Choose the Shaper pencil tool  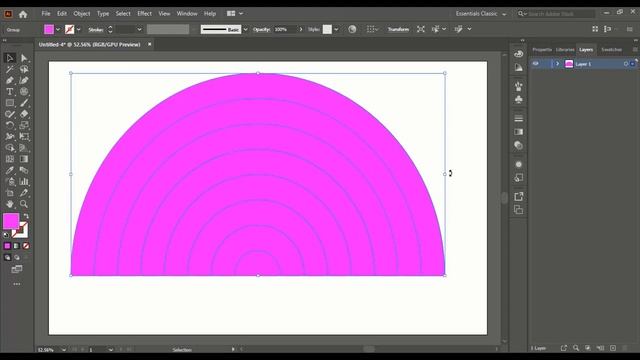click(10, 114)
